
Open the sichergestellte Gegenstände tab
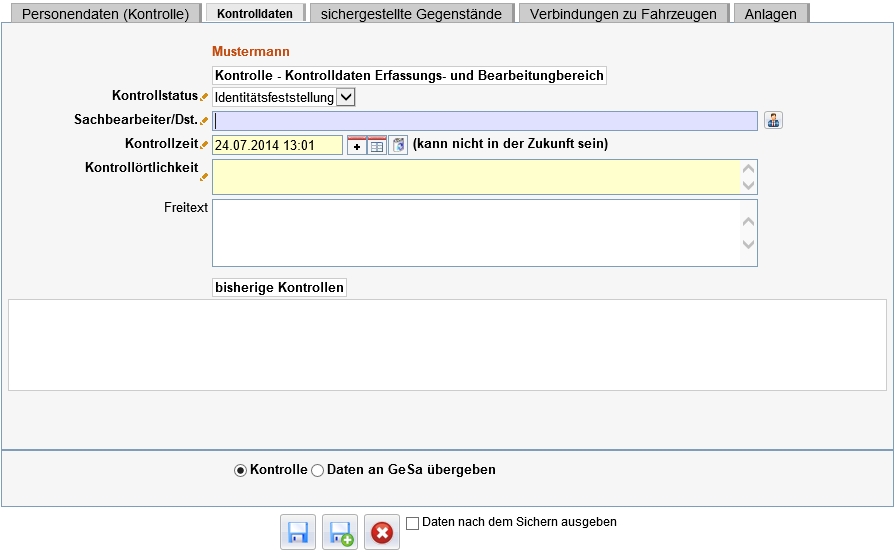411,14
